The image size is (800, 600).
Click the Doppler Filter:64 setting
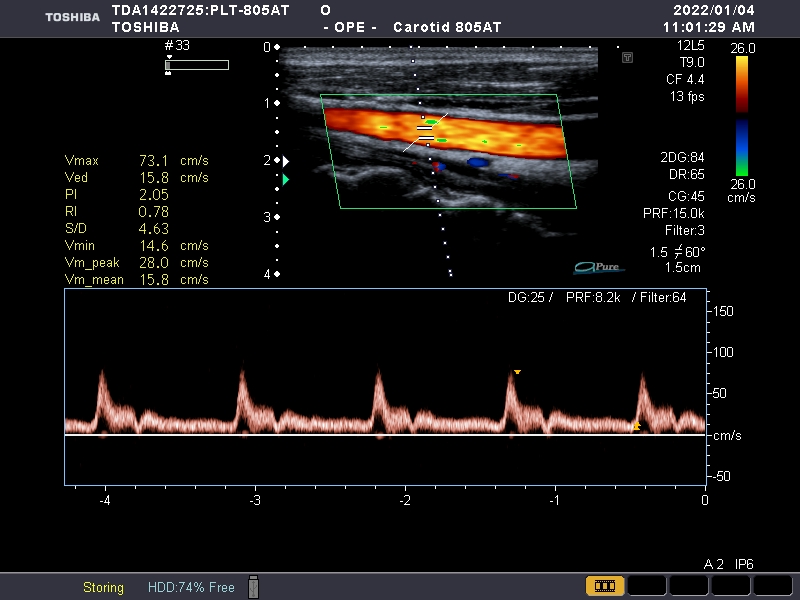[x=666, y=297]
